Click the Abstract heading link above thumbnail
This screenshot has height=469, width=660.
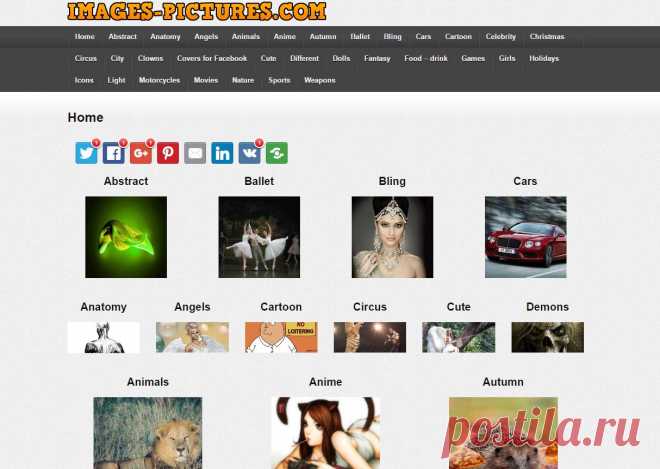(126, 181)
